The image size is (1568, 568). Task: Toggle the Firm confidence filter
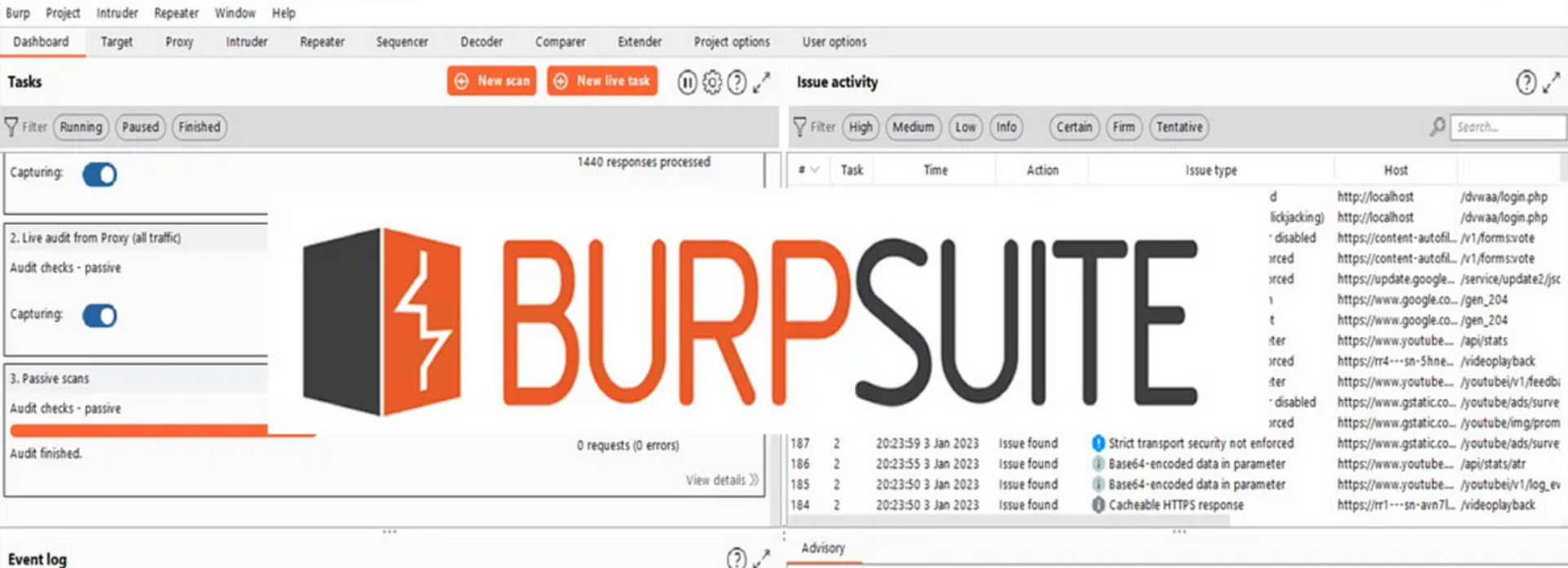tap(1124, 127)
